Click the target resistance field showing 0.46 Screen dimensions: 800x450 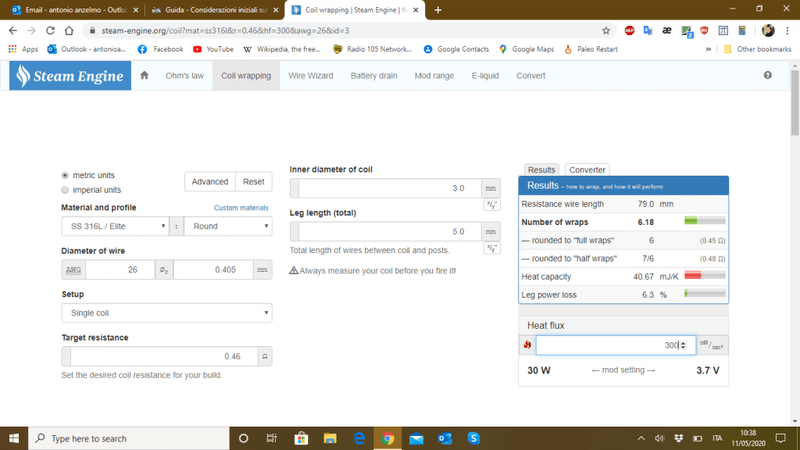(x=164, y=357)
